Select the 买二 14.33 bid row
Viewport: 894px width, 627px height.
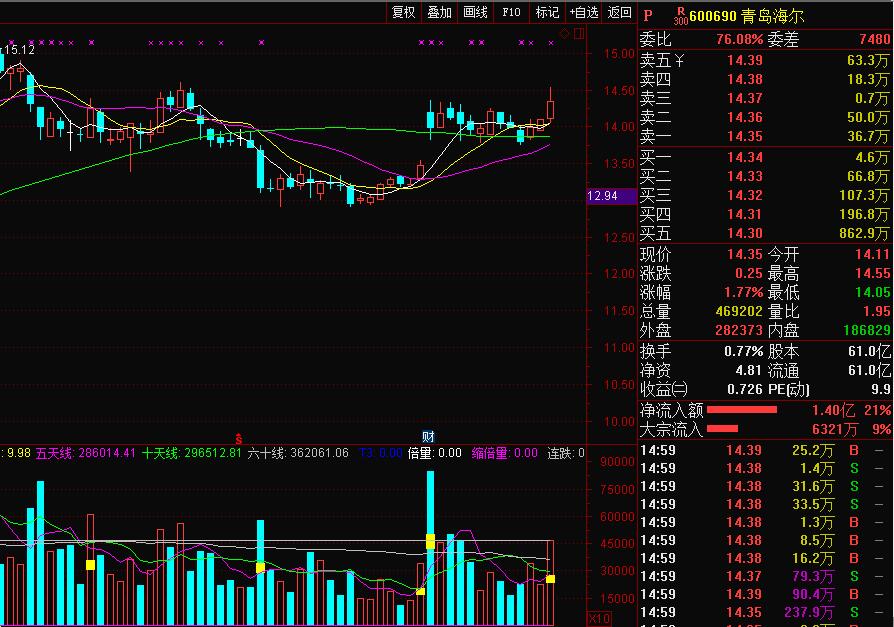pyautogui.click(x=765, y=176)
